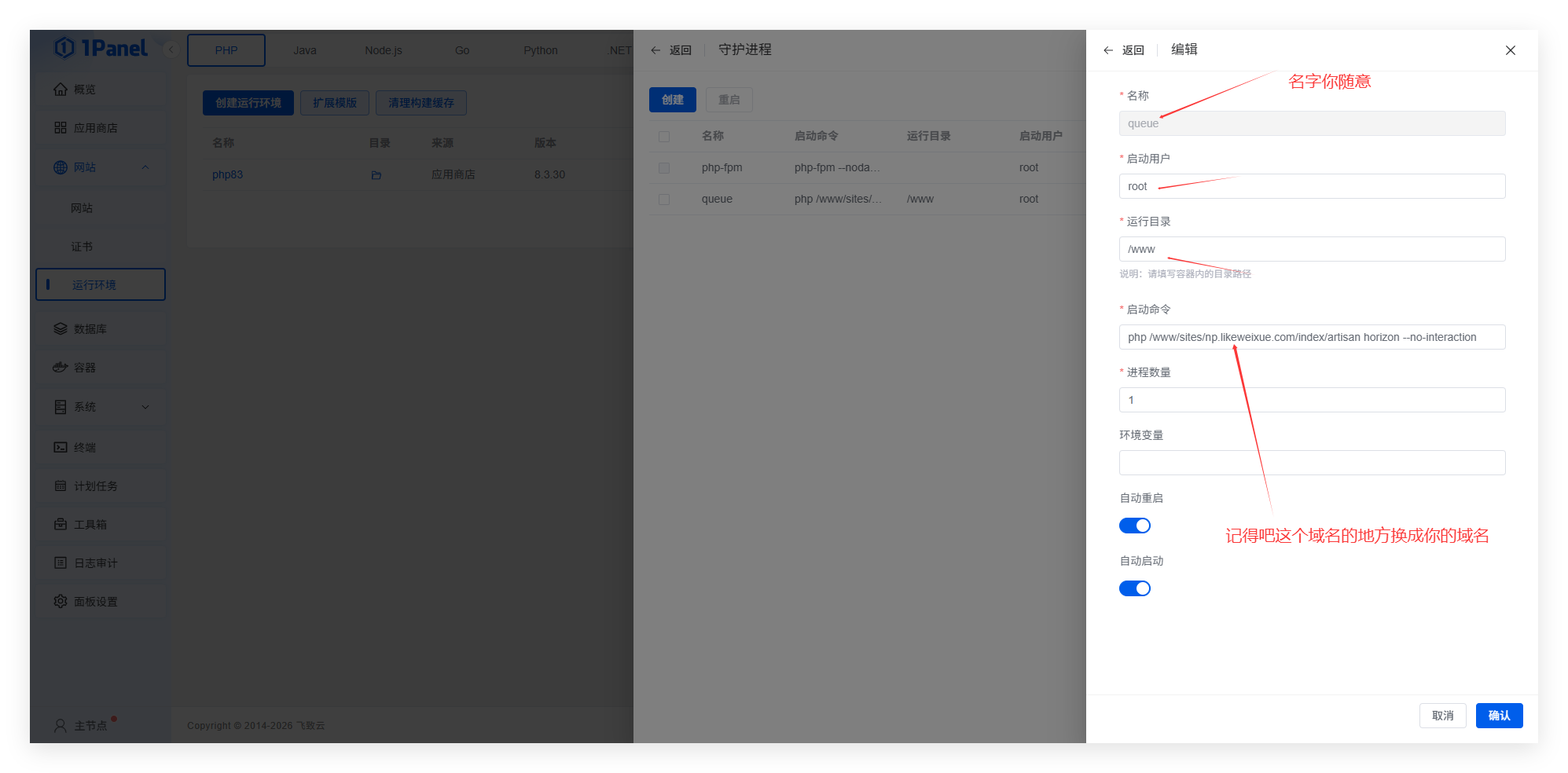Click the cancel button in edit panel
Viewport: 1568px width, 773px height.
click(x=1442, y=716)
